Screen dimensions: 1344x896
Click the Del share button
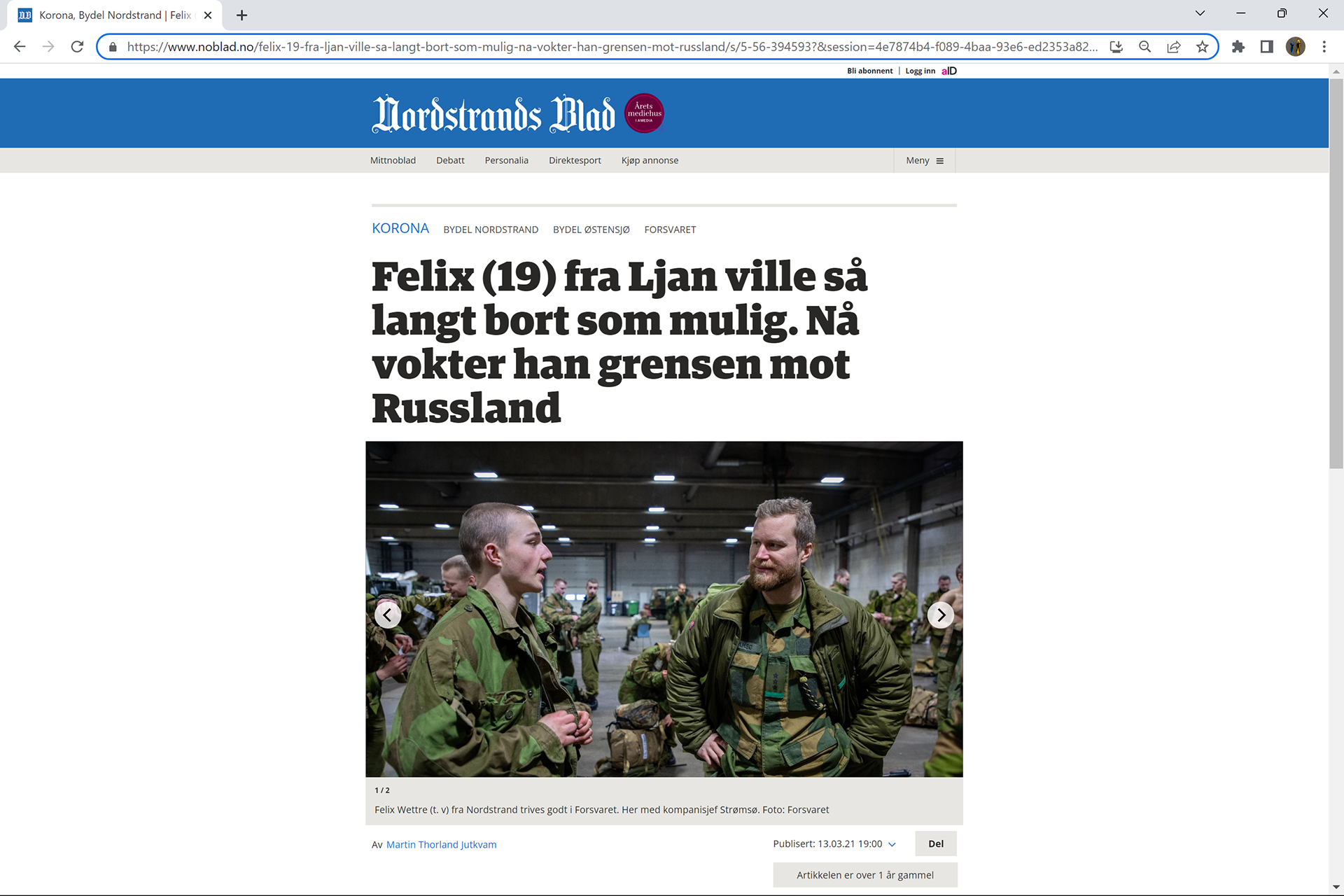tap(936, 843)
